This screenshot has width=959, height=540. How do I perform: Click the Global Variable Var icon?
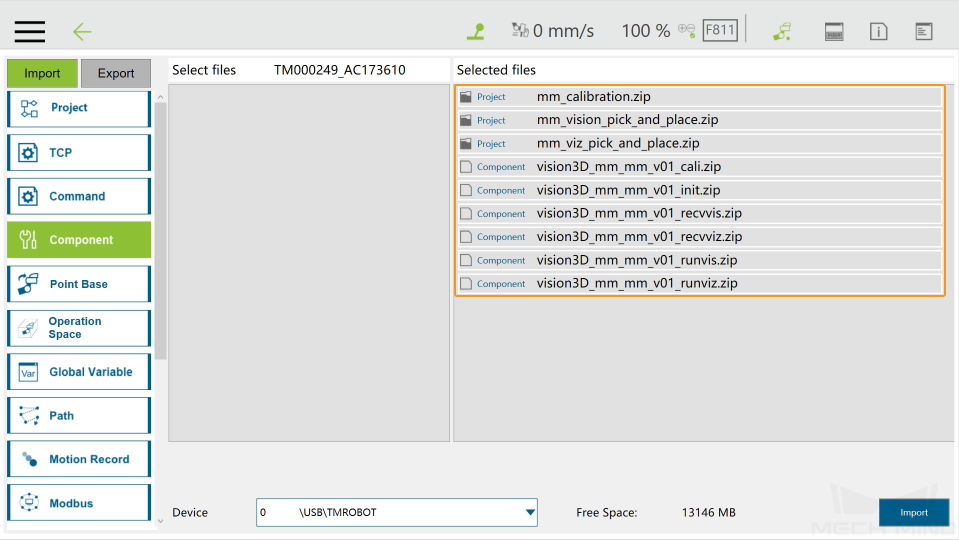click(x=28, y=372)
